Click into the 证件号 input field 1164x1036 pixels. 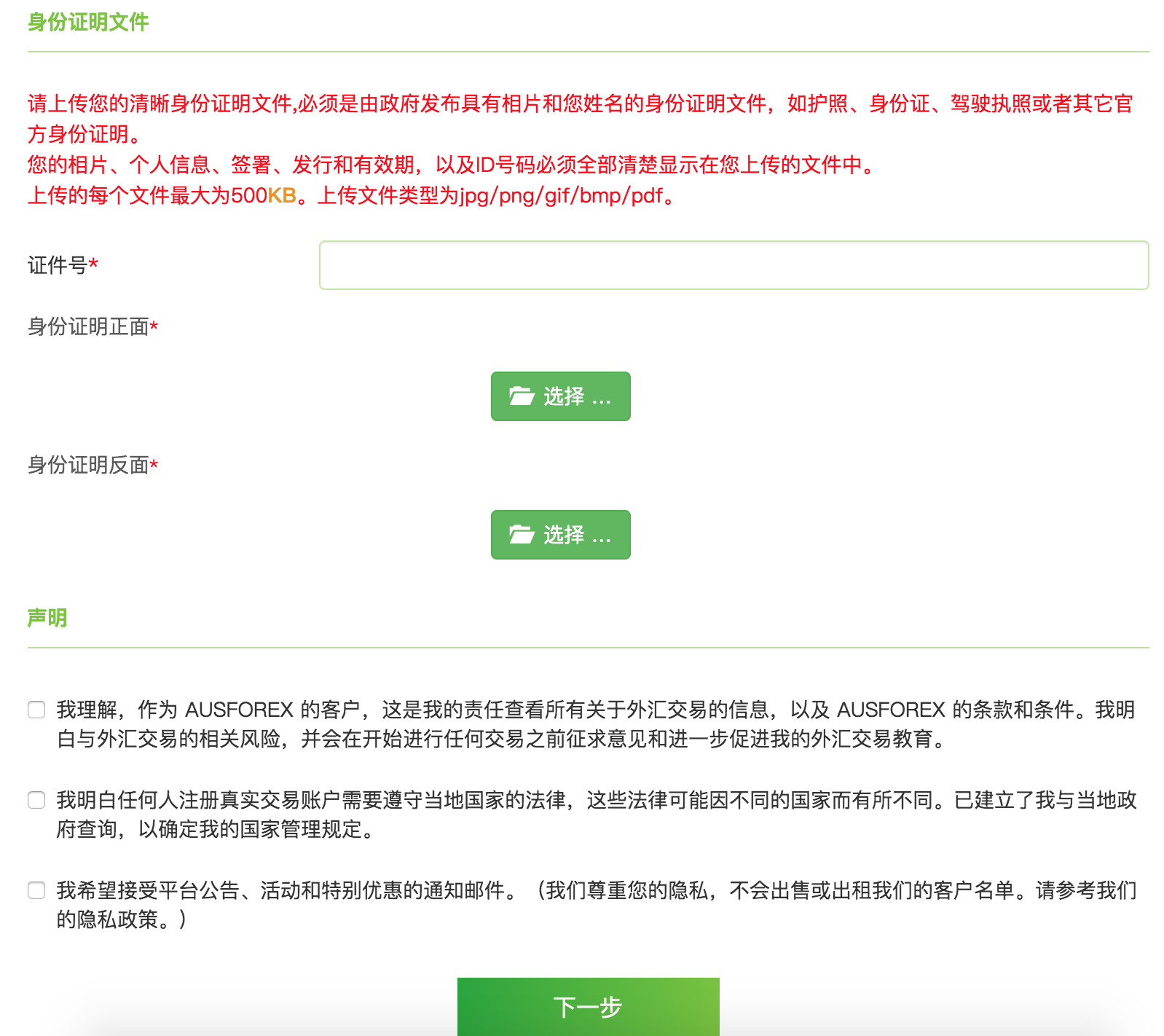pos(734,265)
